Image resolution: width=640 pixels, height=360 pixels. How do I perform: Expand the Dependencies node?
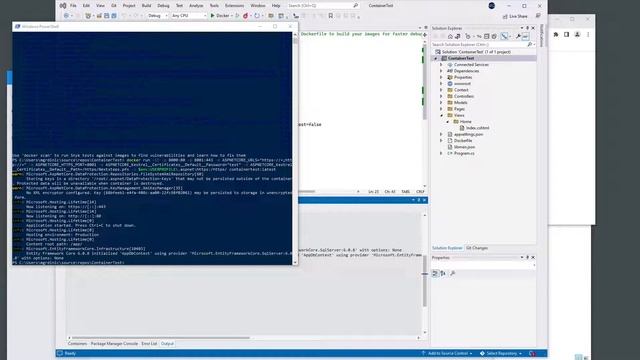441,71
